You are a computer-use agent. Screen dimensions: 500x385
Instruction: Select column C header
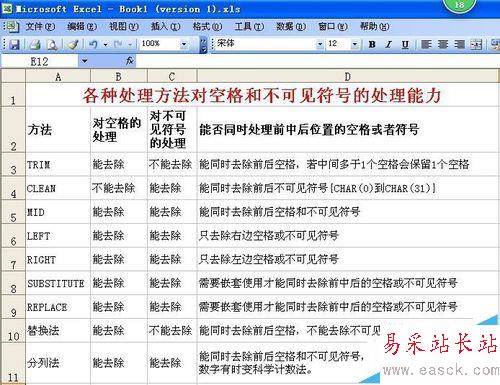pos(172,77)
